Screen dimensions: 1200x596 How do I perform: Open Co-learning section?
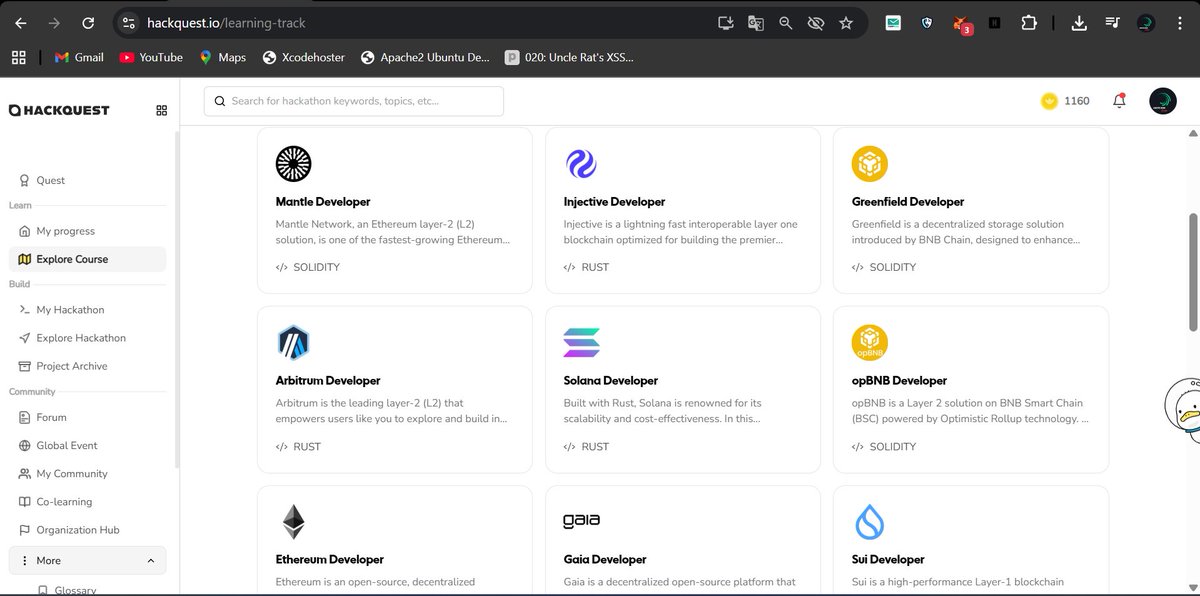(64, 501)
